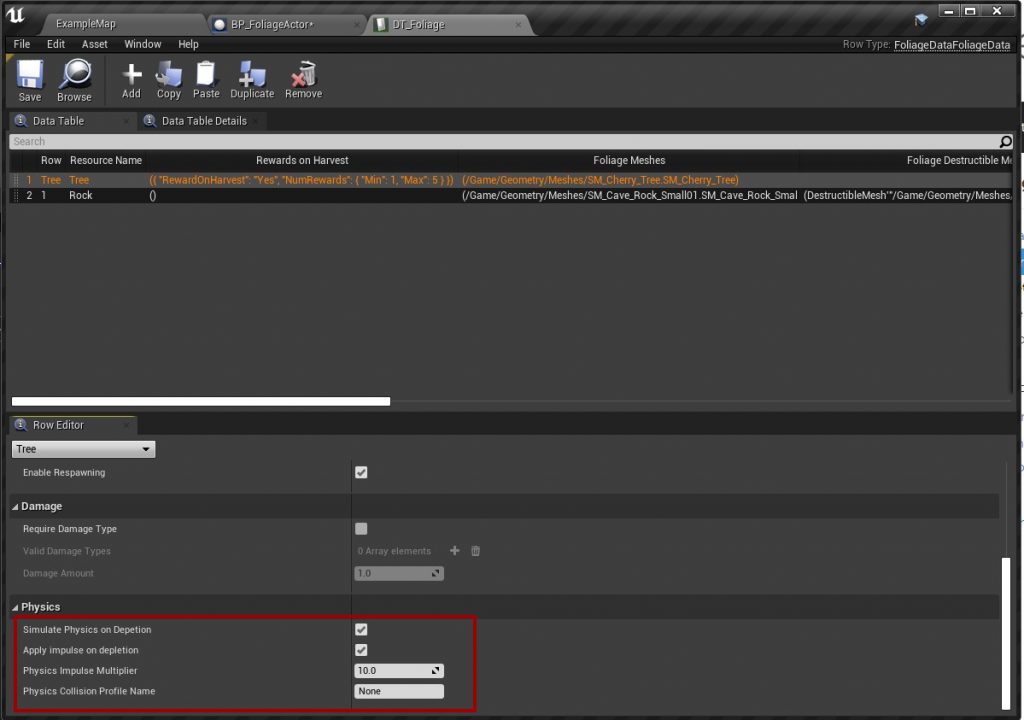Remove the selected row
The image size is (1024, 720).
pyautogui.click(x=304, y=80)
